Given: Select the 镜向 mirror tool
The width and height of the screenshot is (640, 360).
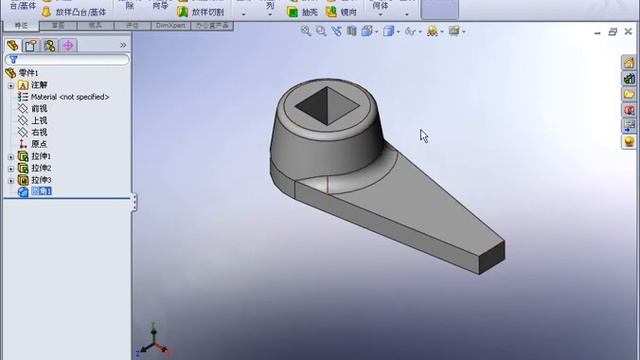Looking at the screenshot, I should click(x=341, y=12).
